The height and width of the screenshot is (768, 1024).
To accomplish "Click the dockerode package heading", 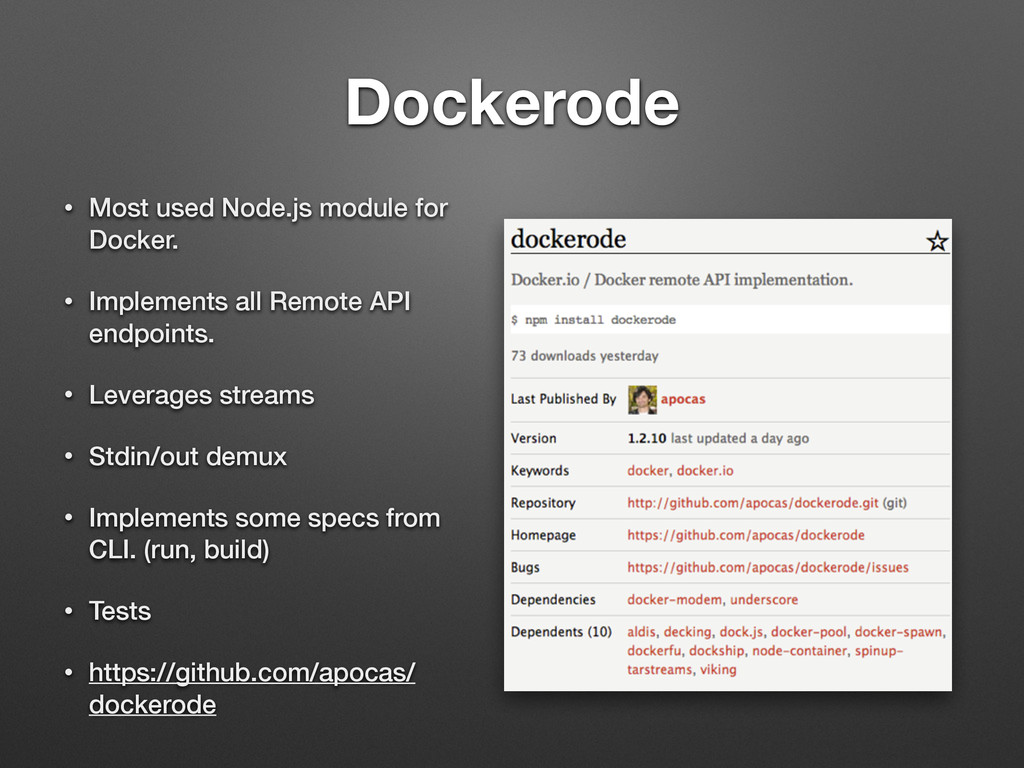I will (568, 239).
